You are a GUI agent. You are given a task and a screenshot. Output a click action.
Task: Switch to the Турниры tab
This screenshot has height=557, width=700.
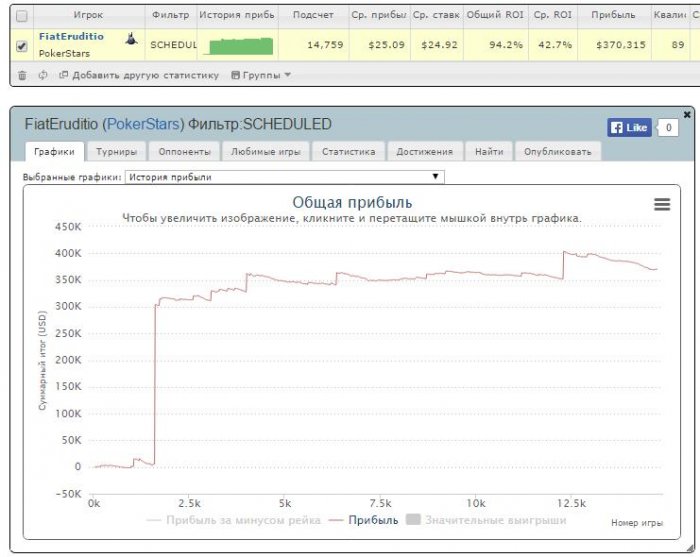pos(116,152)
